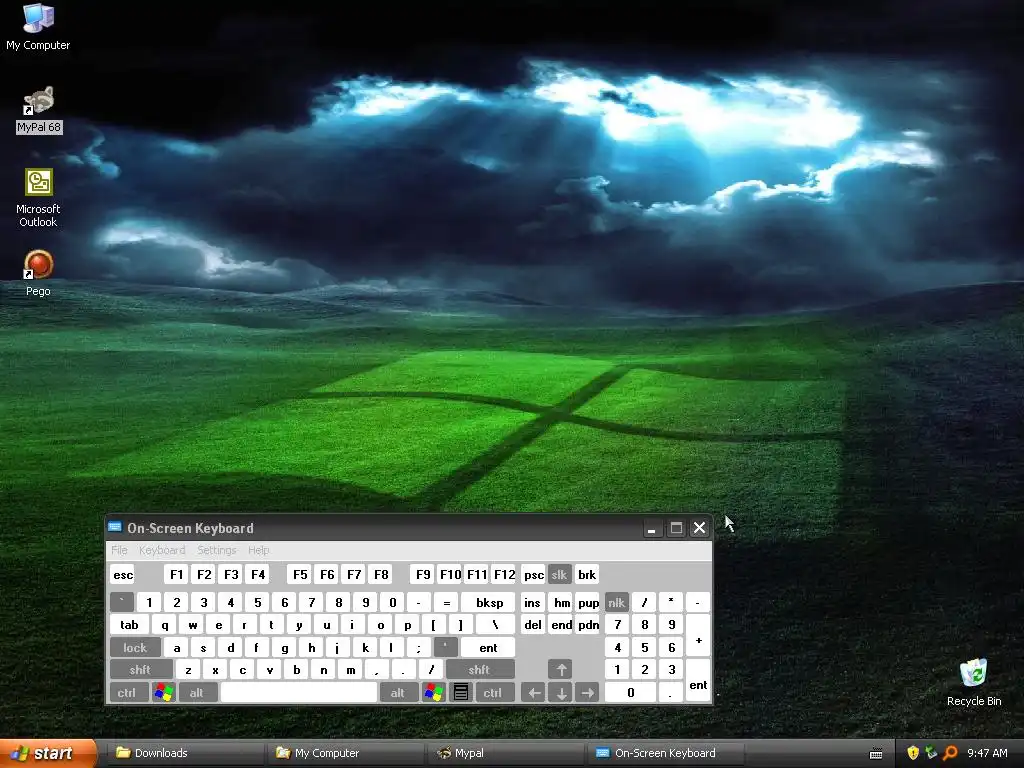
Task: Click the left Windows logo key
Action: click(x=164, y=692)
